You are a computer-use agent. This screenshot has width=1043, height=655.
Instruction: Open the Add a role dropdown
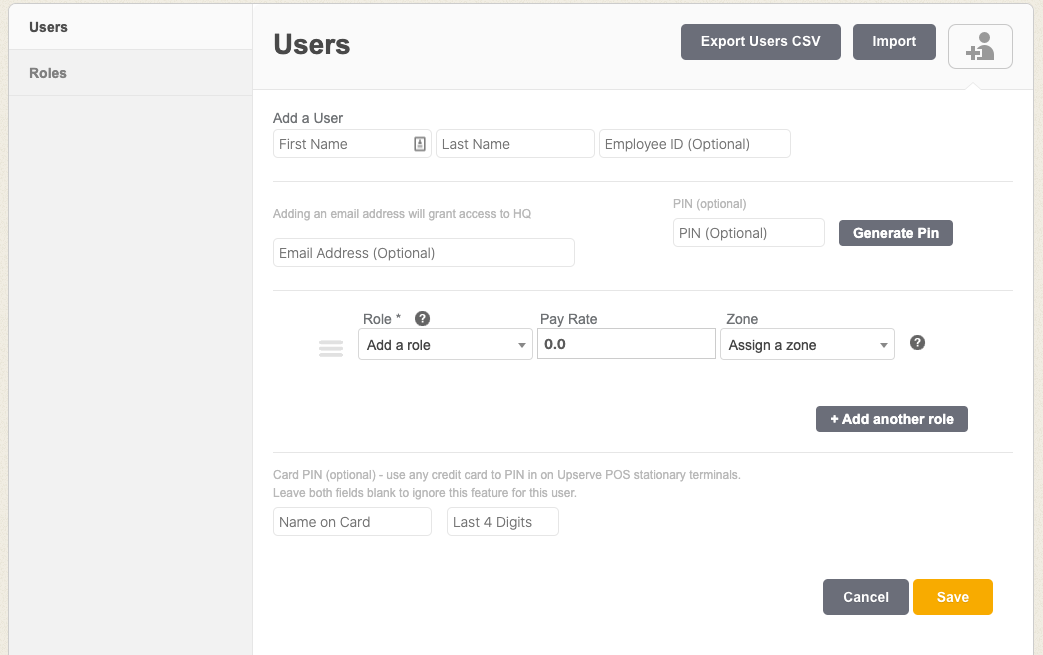coord(444,343)
